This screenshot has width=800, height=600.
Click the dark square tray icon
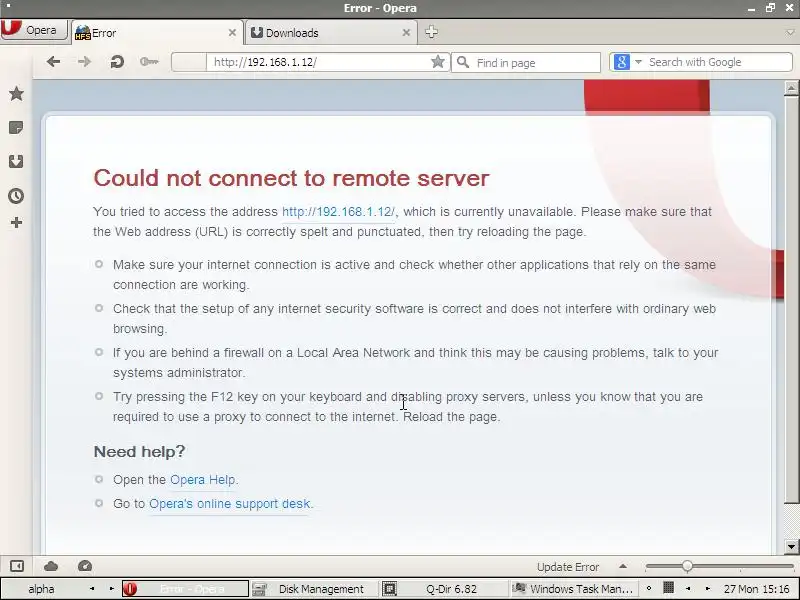[668, 588]
